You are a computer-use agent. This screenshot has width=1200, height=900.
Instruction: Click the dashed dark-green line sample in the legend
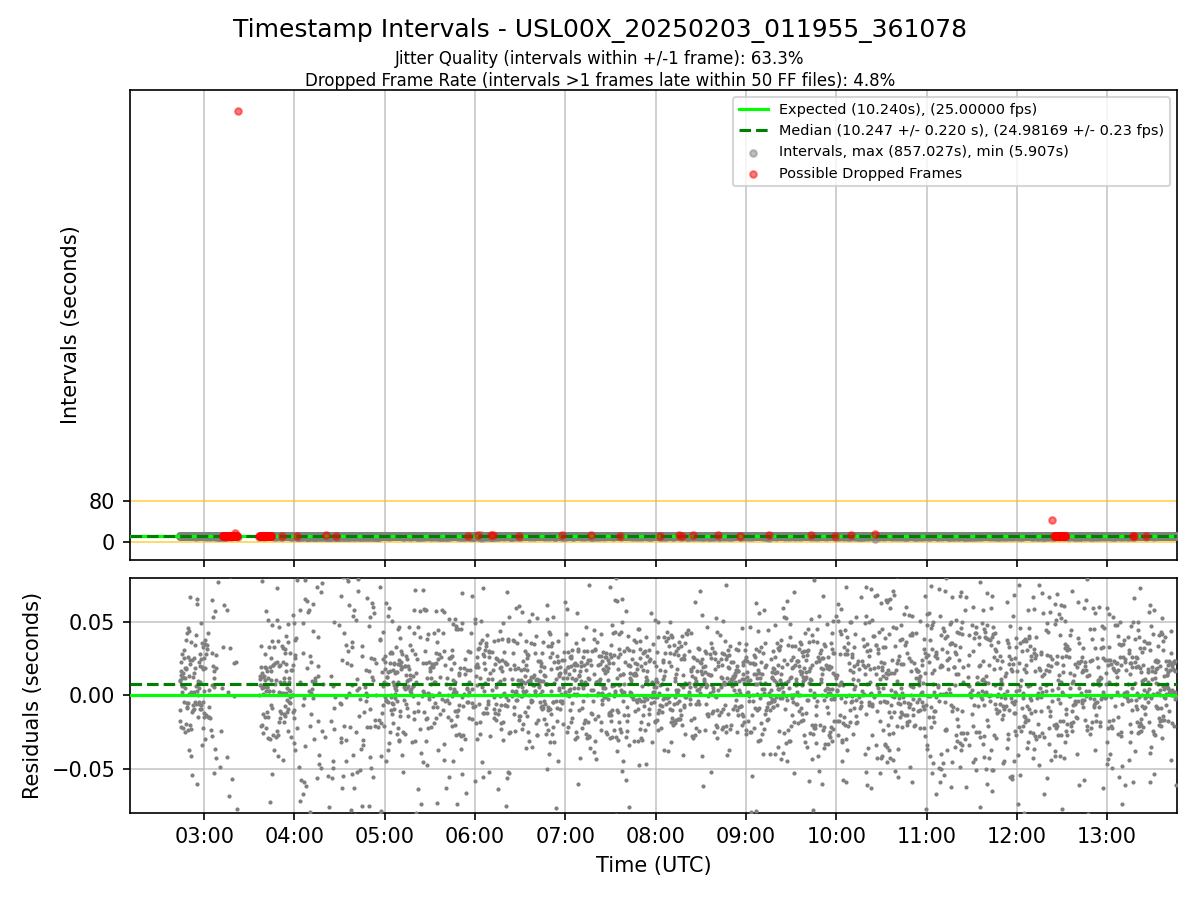[x=753, y=130]
